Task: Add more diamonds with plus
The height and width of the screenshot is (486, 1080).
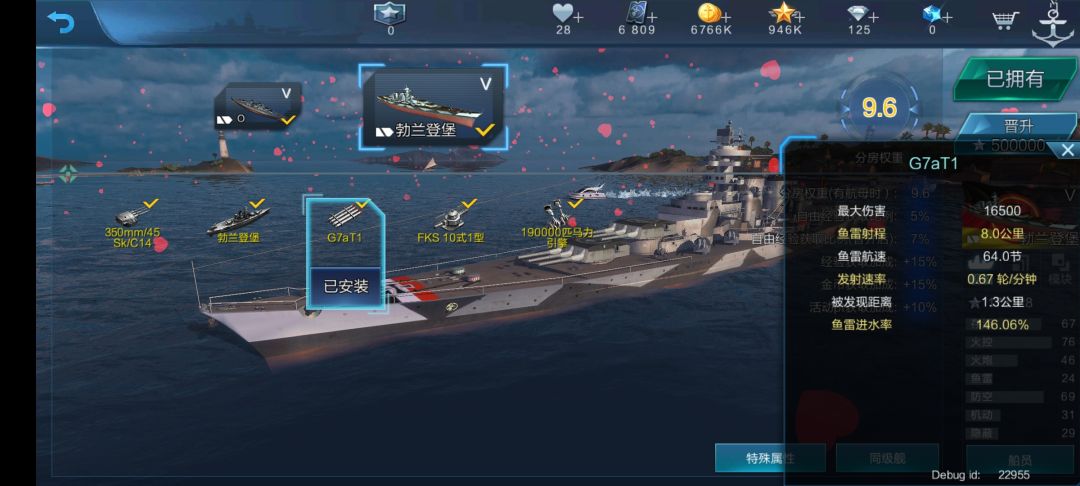Action: [873, 17]
